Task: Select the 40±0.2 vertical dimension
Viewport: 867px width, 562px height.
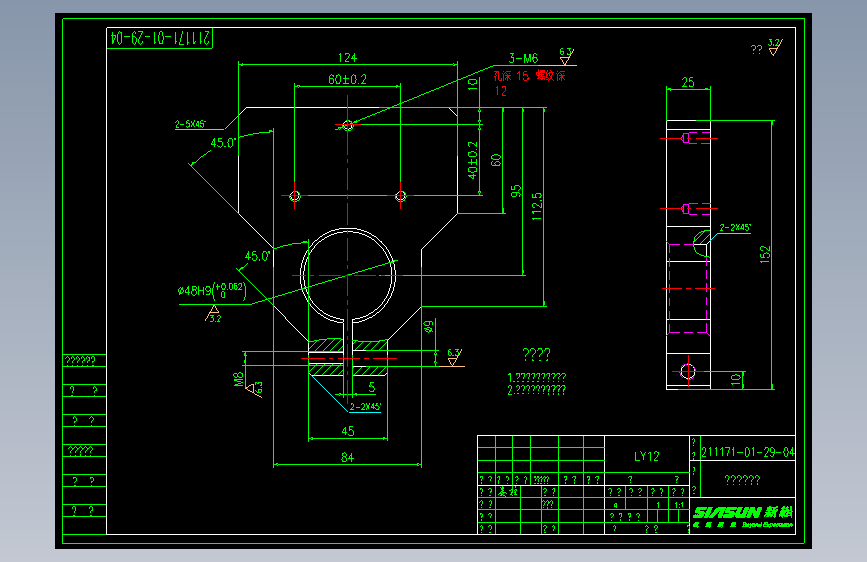Action: click(x=473, y=160)
